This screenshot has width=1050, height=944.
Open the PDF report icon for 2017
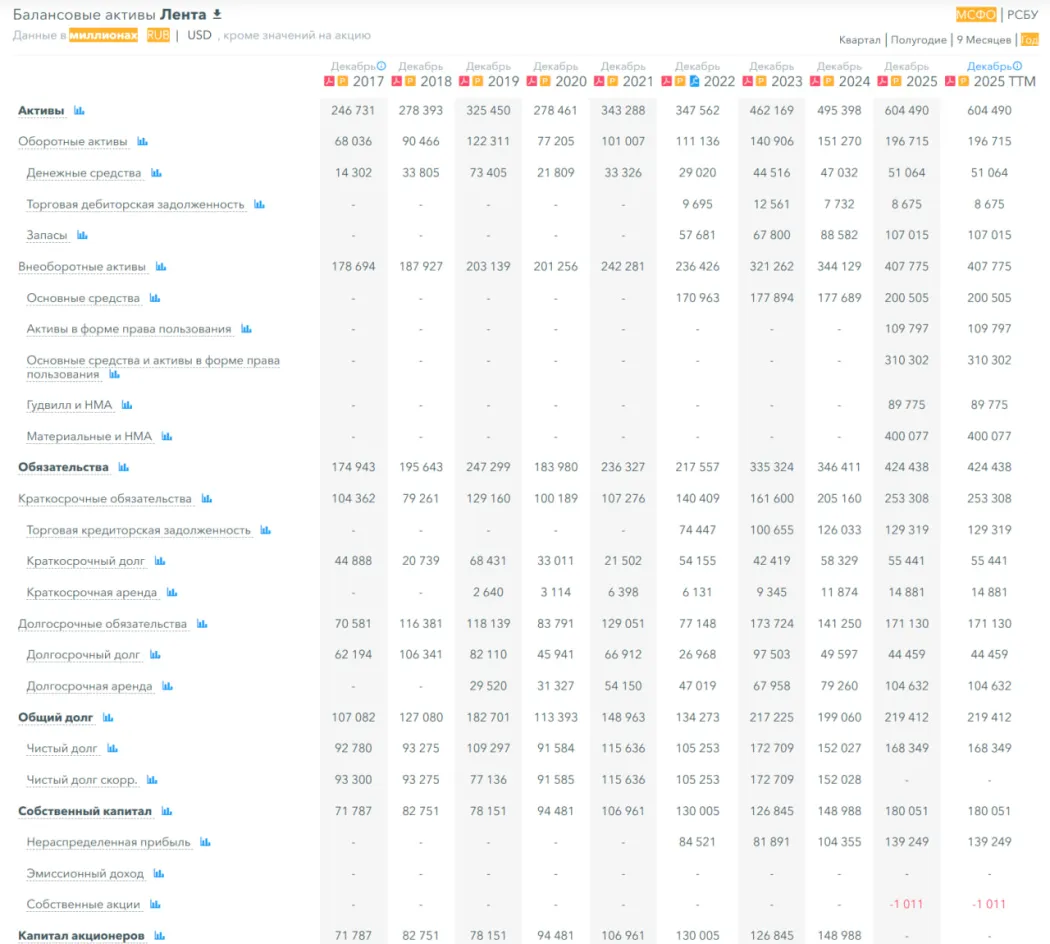click(329, 81)
